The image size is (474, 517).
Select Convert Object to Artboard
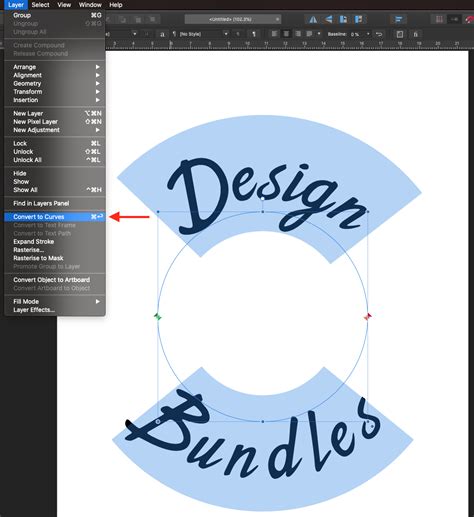tap(55, 280)
